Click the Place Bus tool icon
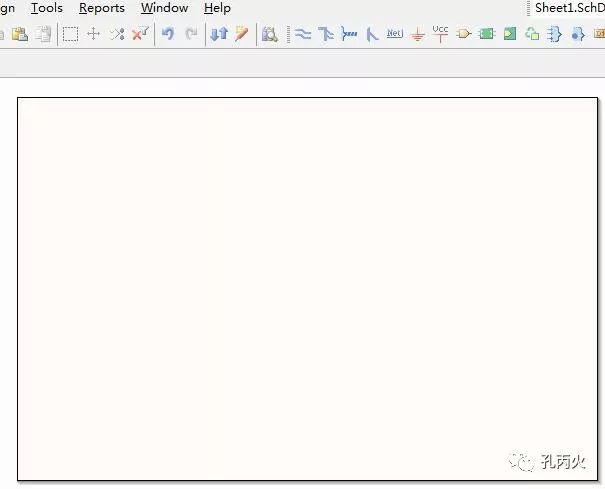605x489 pixels. coord(326,34)
